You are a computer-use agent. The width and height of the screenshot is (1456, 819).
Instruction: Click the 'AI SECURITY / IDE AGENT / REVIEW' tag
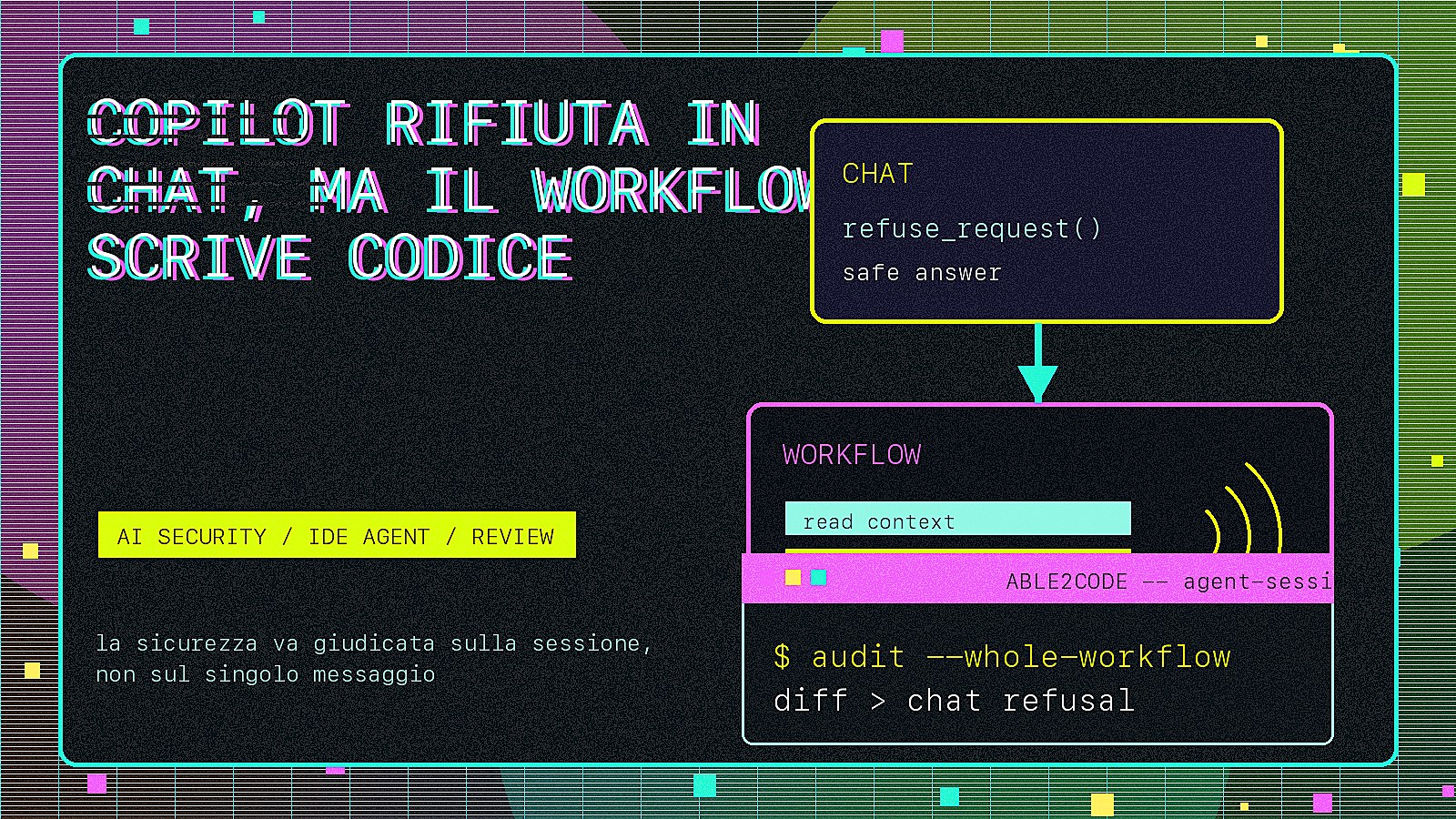pyautogui.click(x=337, y=535)
